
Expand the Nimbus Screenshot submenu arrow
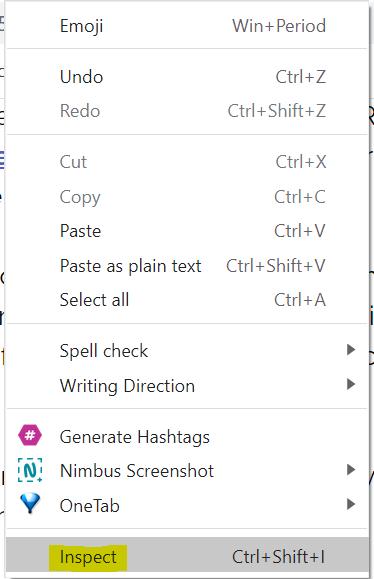point(351,470)
